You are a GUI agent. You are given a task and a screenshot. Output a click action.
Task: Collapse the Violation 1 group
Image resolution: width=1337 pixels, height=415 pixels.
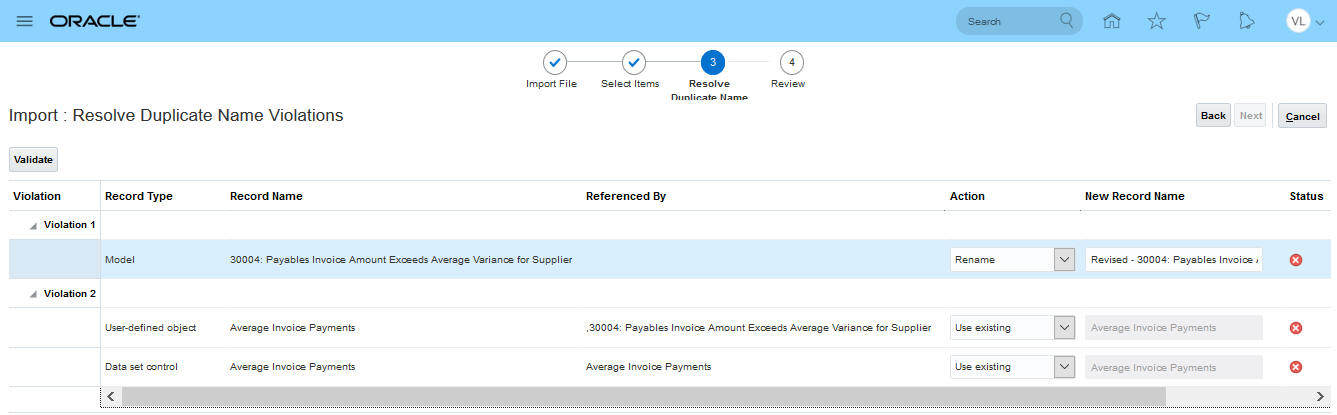pyautogui.click(x=35, y=225)
